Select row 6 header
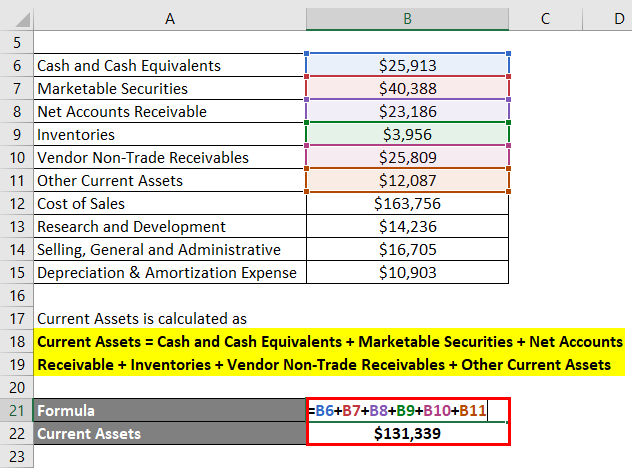 (17, 65)
